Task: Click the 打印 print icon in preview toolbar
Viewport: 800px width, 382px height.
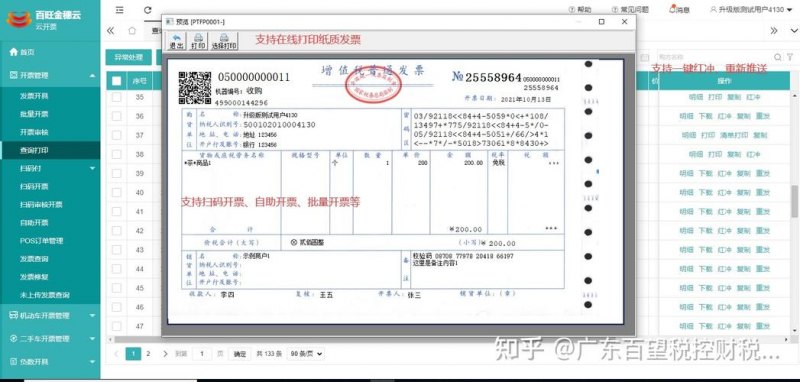Action: coord(198,41)
